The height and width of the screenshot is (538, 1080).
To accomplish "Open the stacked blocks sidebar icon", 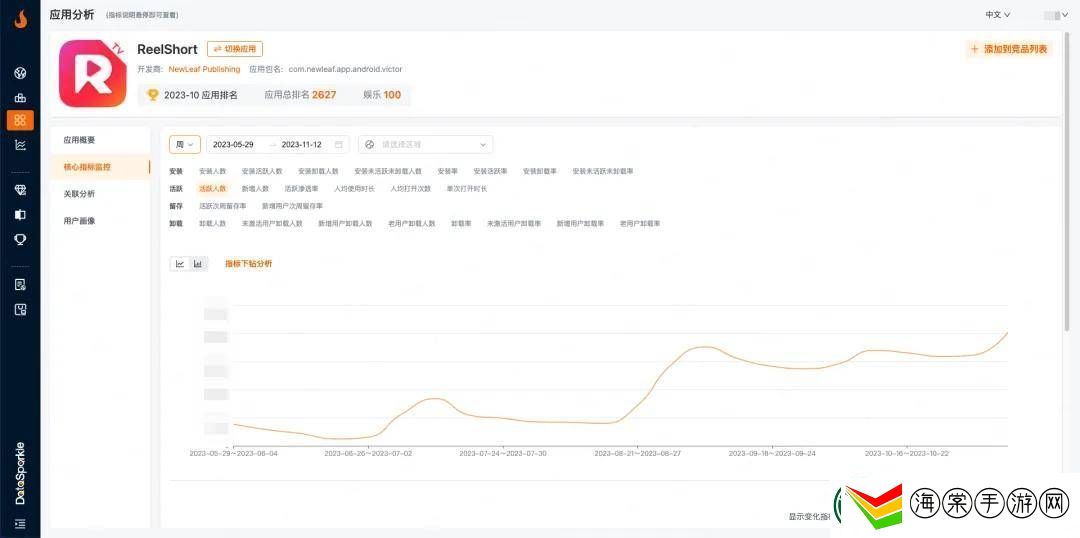I will tap(20, 98).
